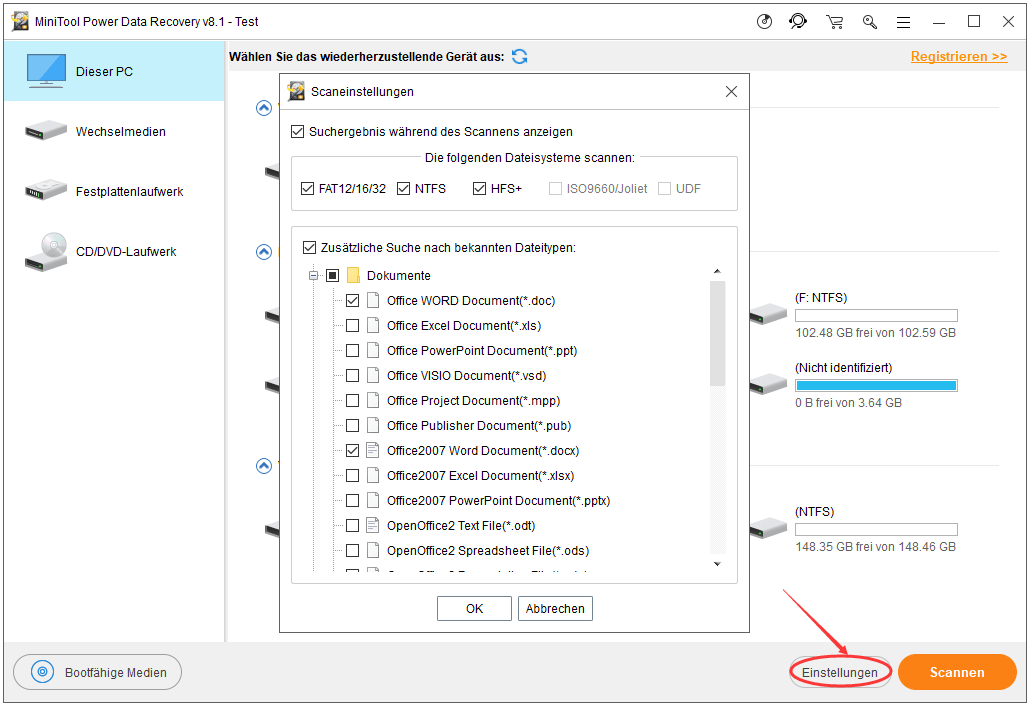Open the hamburger menu in the title bar
This screenshot has height=705, width=1029.
pyautogui.click(x=904, y=22)
